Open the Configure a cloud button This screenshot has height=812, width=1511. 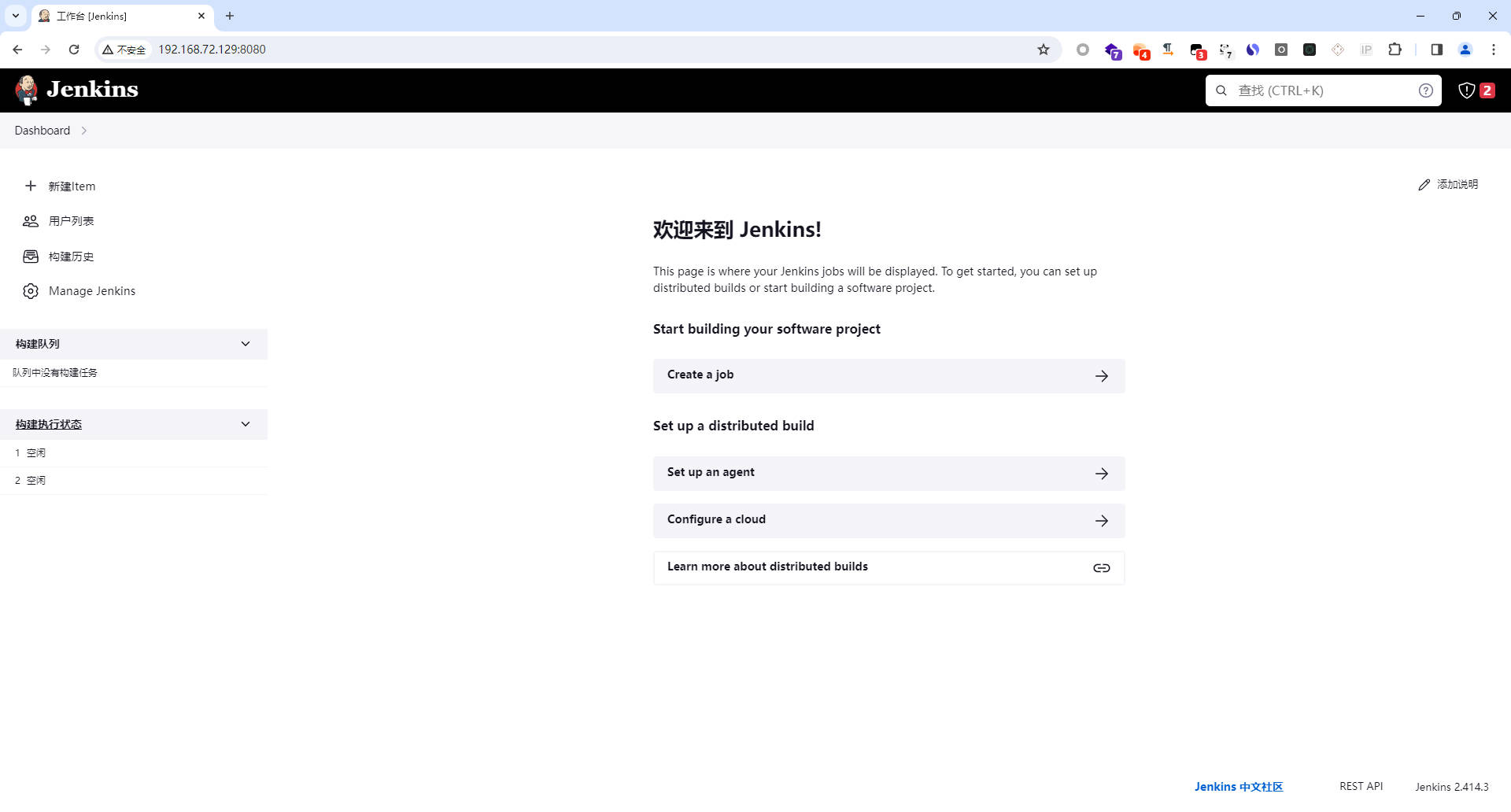(x=888, y=521)
